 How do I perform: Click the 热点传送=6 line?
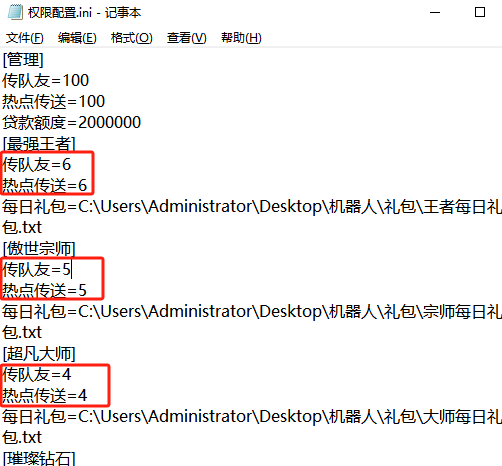tap(45, 185)
